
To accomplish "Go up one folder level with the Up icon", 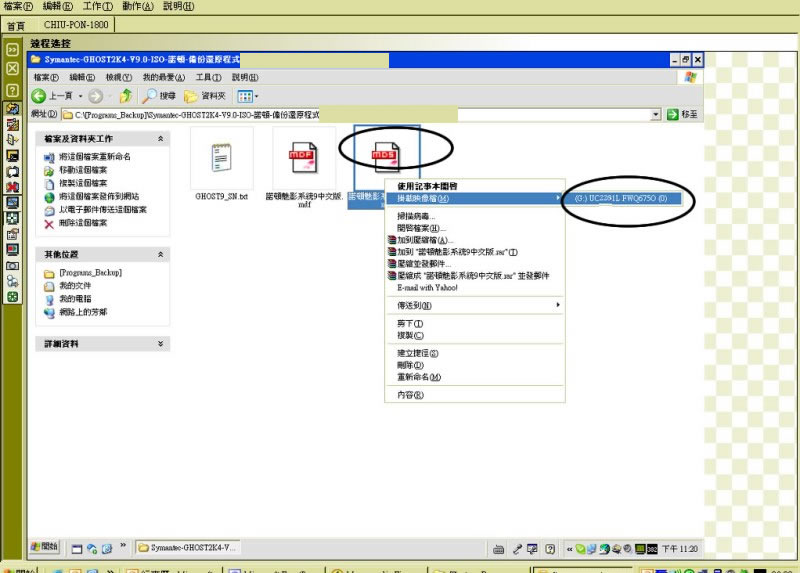I will tap(126, 95).
